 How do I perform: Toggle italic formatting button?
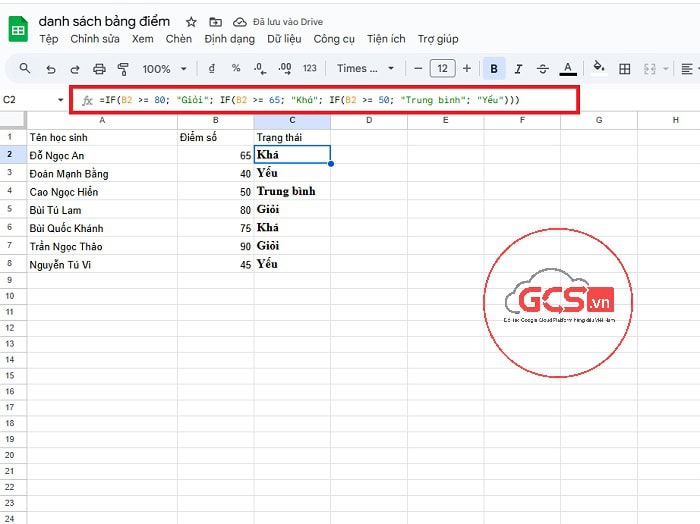519,69
